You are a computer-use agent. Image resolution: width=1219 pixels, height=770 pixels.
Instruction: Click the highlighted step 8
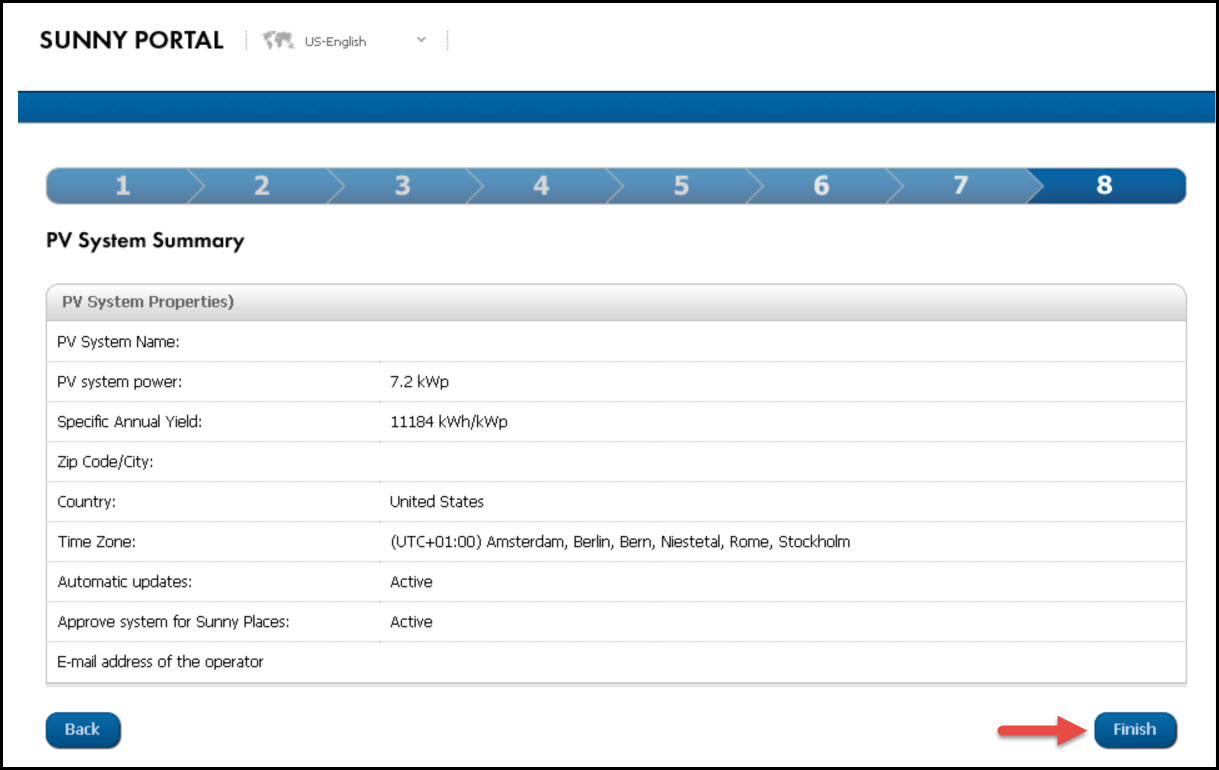point(1105,185)
